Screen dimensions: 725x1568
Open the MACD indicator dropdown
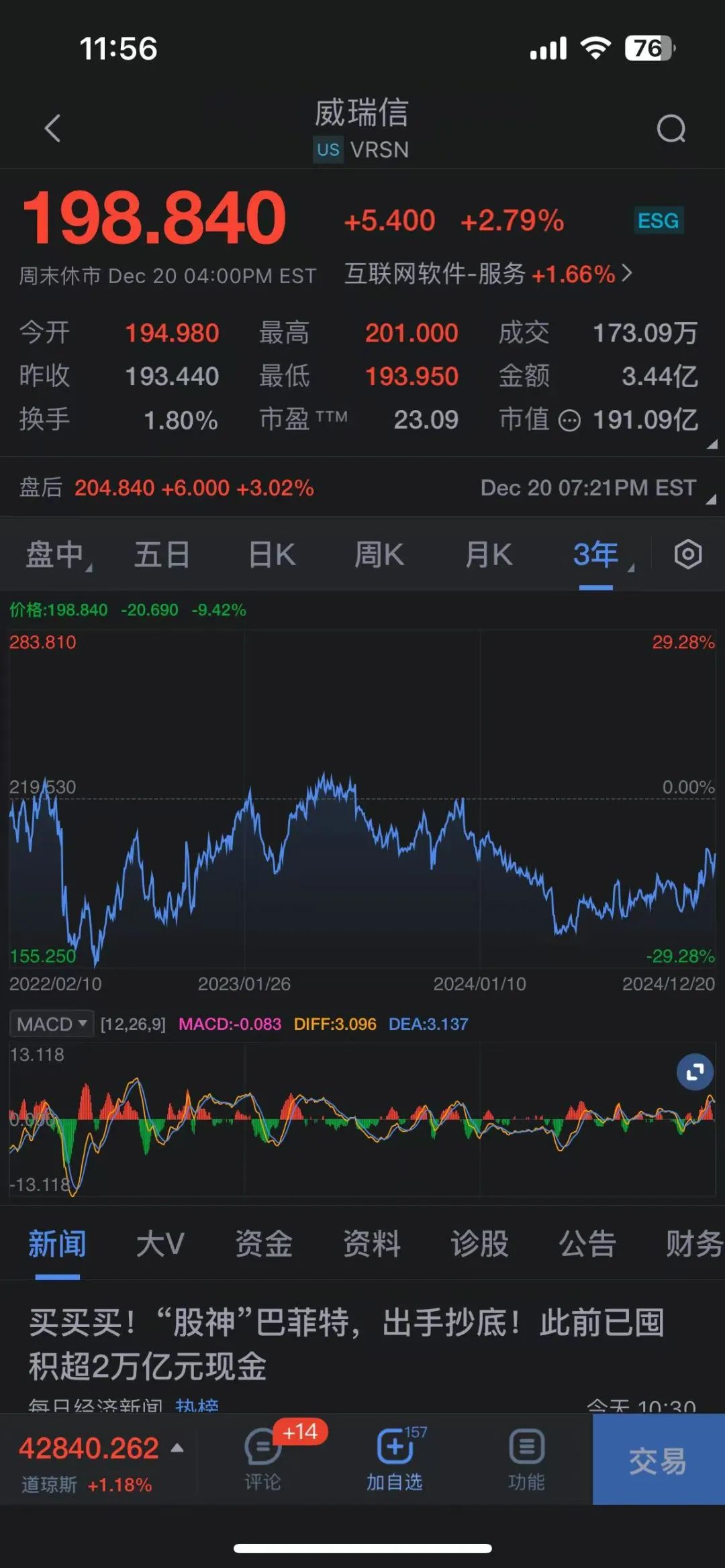click(52, 1024)
